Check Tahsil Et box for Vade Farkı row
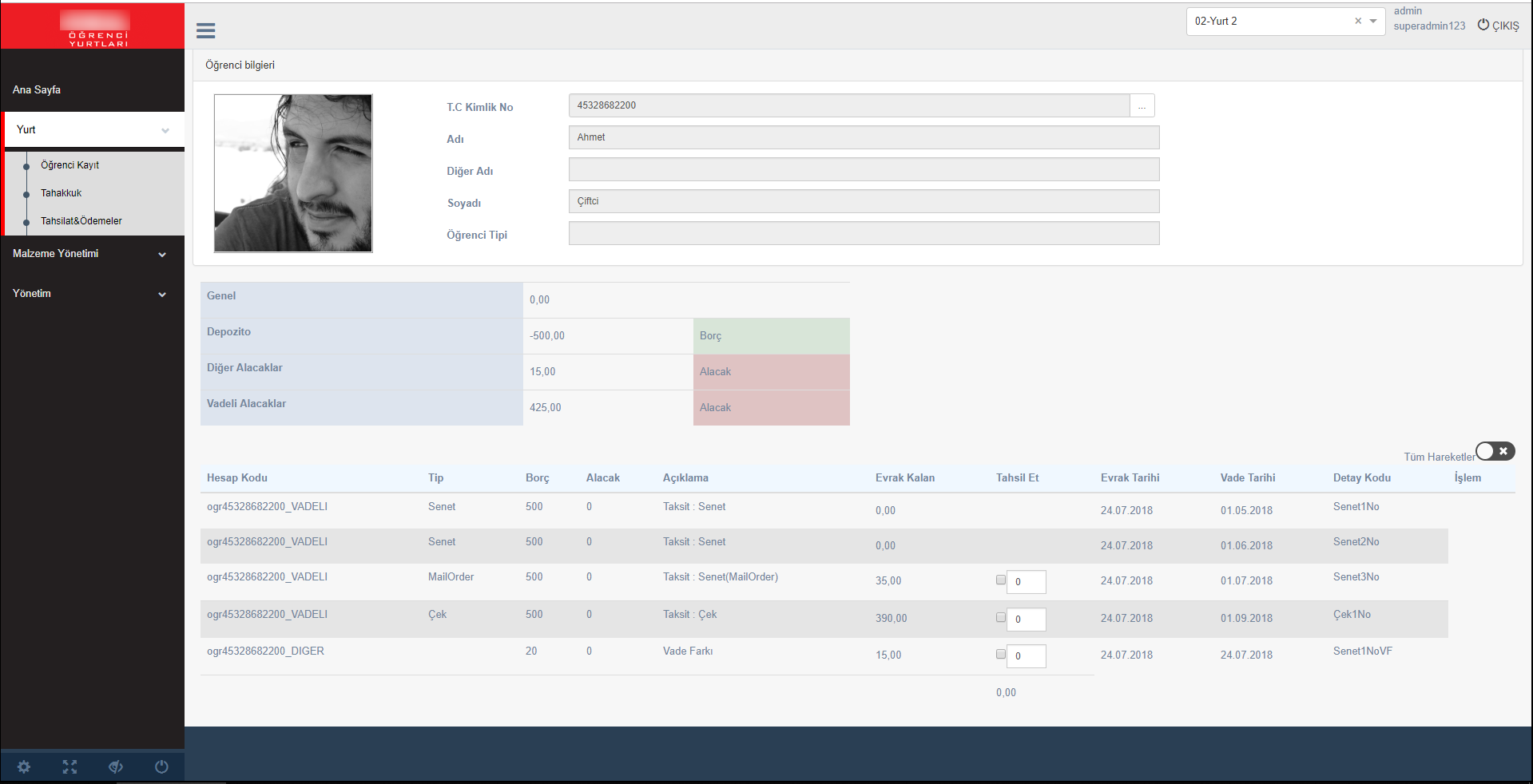Viewport: 1533px width, 784px height. click(x=1000, y=654)
